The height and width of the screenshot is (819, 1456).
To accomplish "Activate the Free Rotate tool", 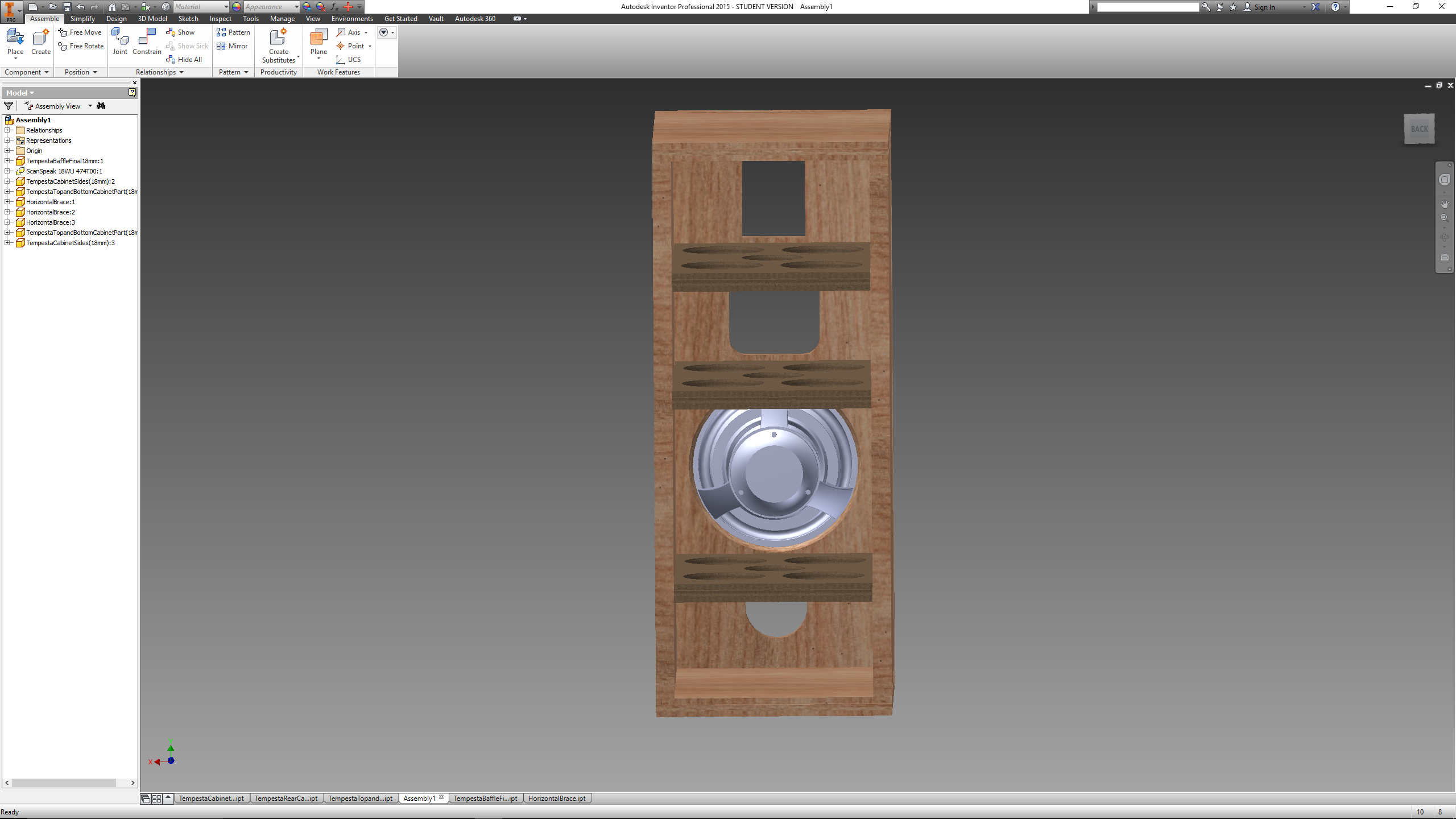I will (x=81, y=46).
